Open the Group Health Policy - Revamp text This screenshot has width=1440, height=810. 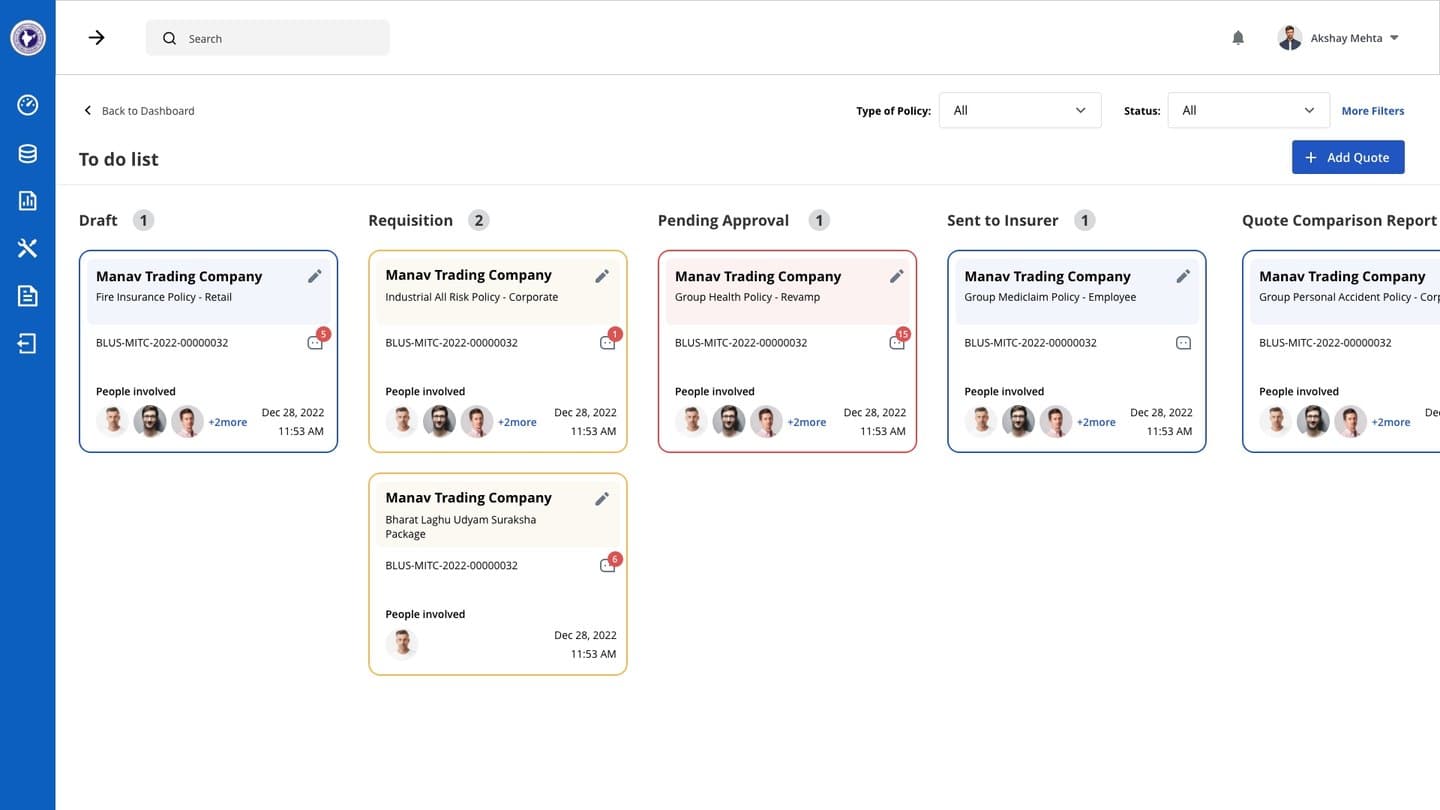point(747,297)
